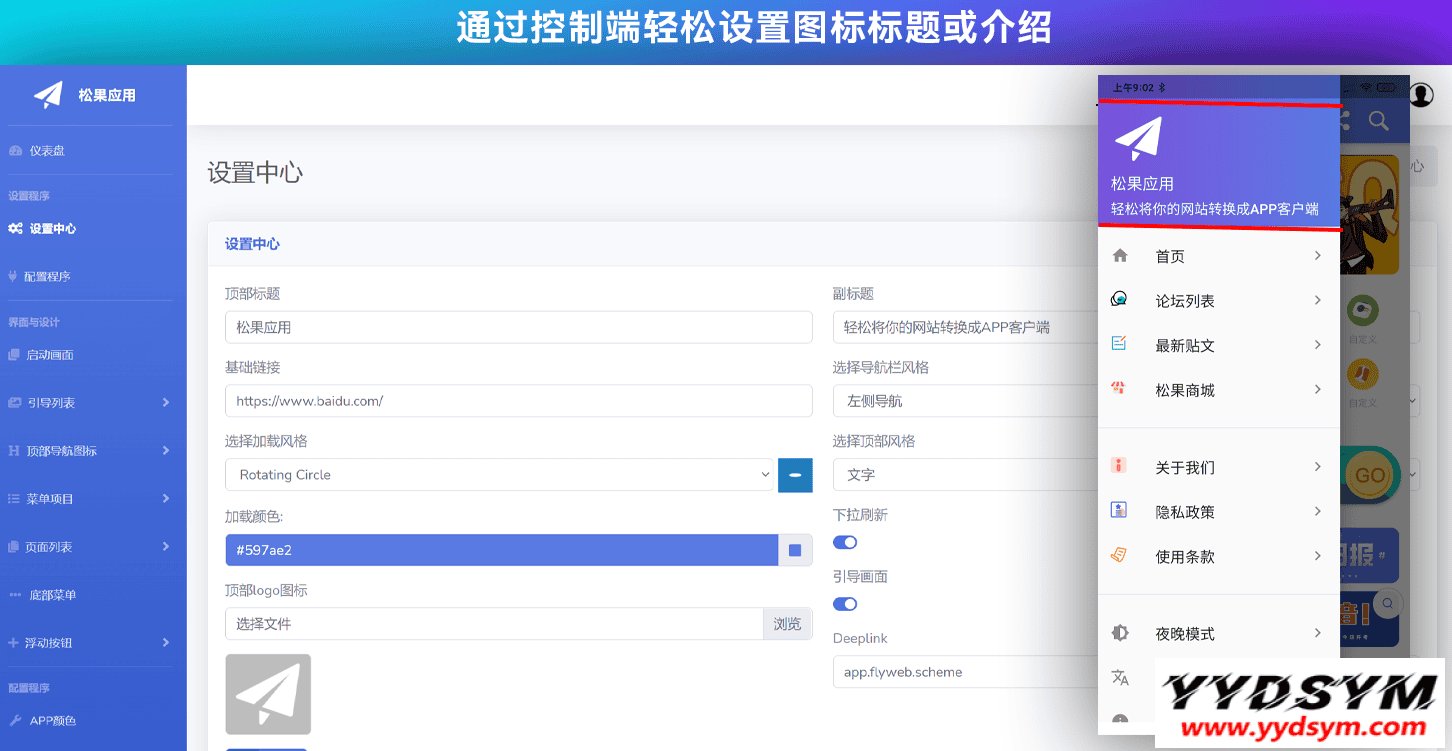Image resolution: width=1452 pixels, height=751 pixels.
Task: Click the 选择文件 logo file field
Action: point(494,624)
